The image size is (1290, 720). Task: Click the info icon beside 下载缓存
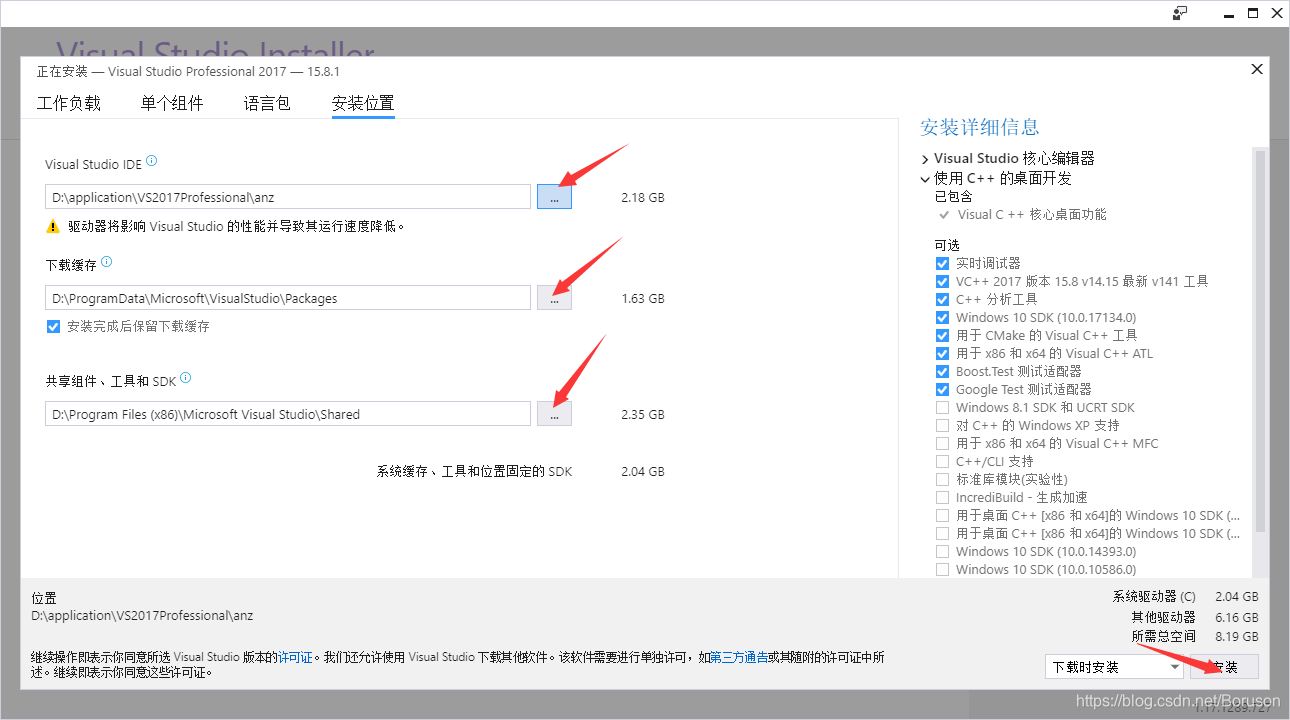[x=107, y=262]
